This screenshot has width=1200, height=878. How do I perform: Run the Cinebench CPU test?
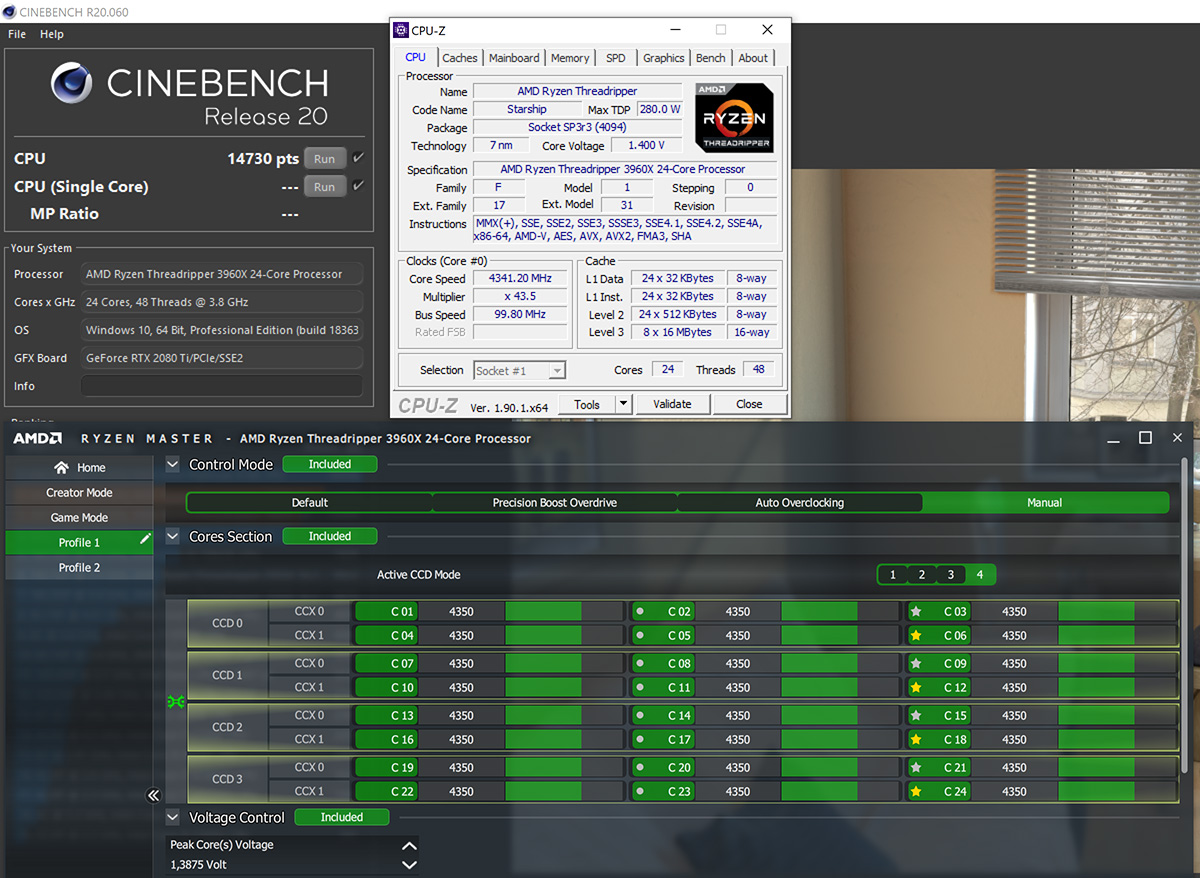325,159
